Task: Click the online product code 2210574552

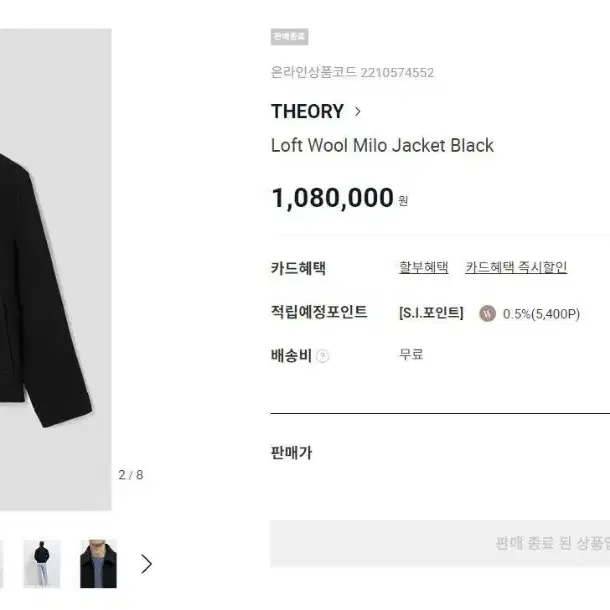Action: point(397,73)
